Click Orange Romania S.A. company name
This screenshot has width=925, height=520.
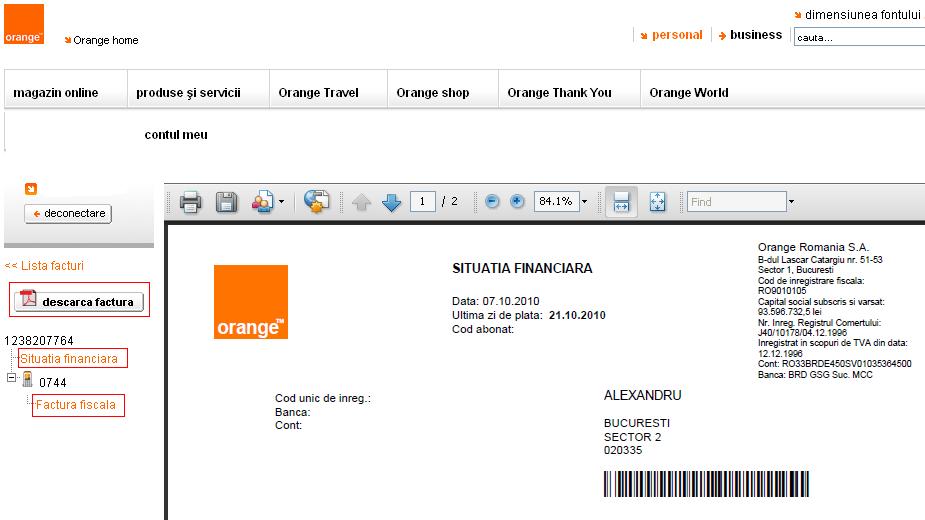813,247
